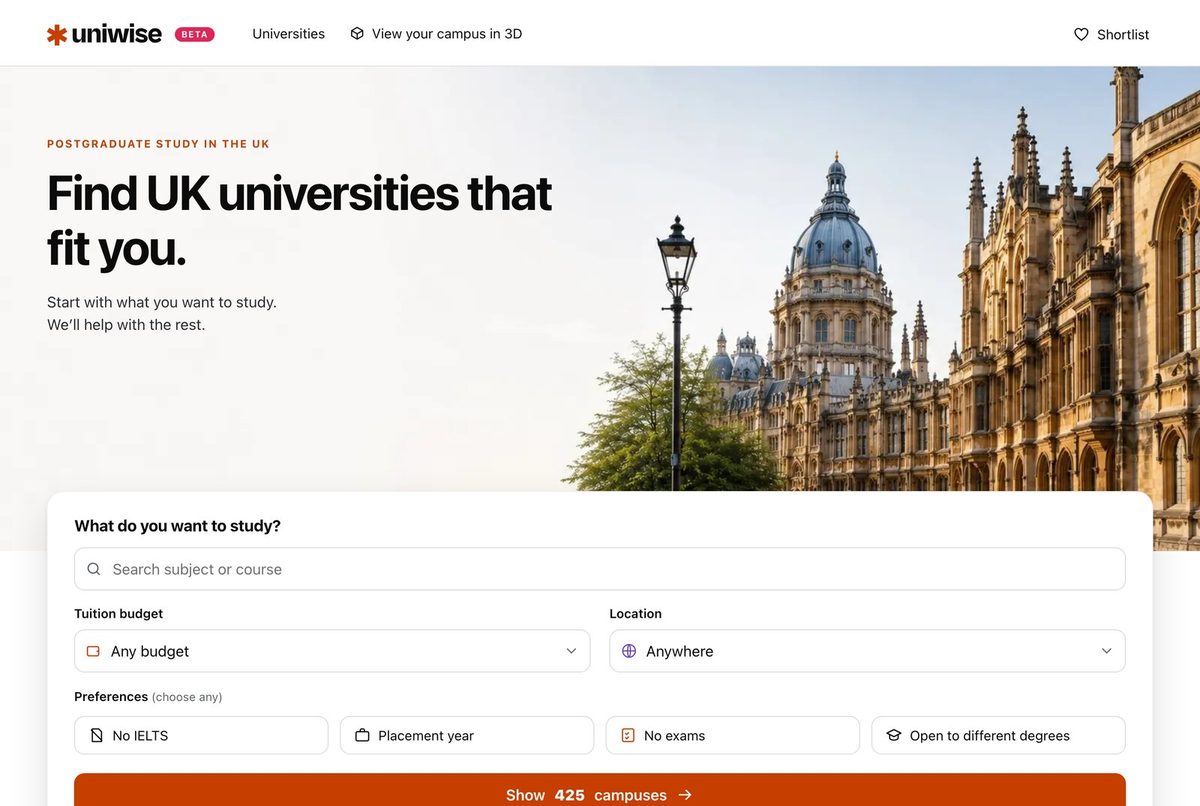Image resolution: width=1200 pixels, height=806 pixels.
Task: Toggle the No exams preference
Action: pos(733,735)
